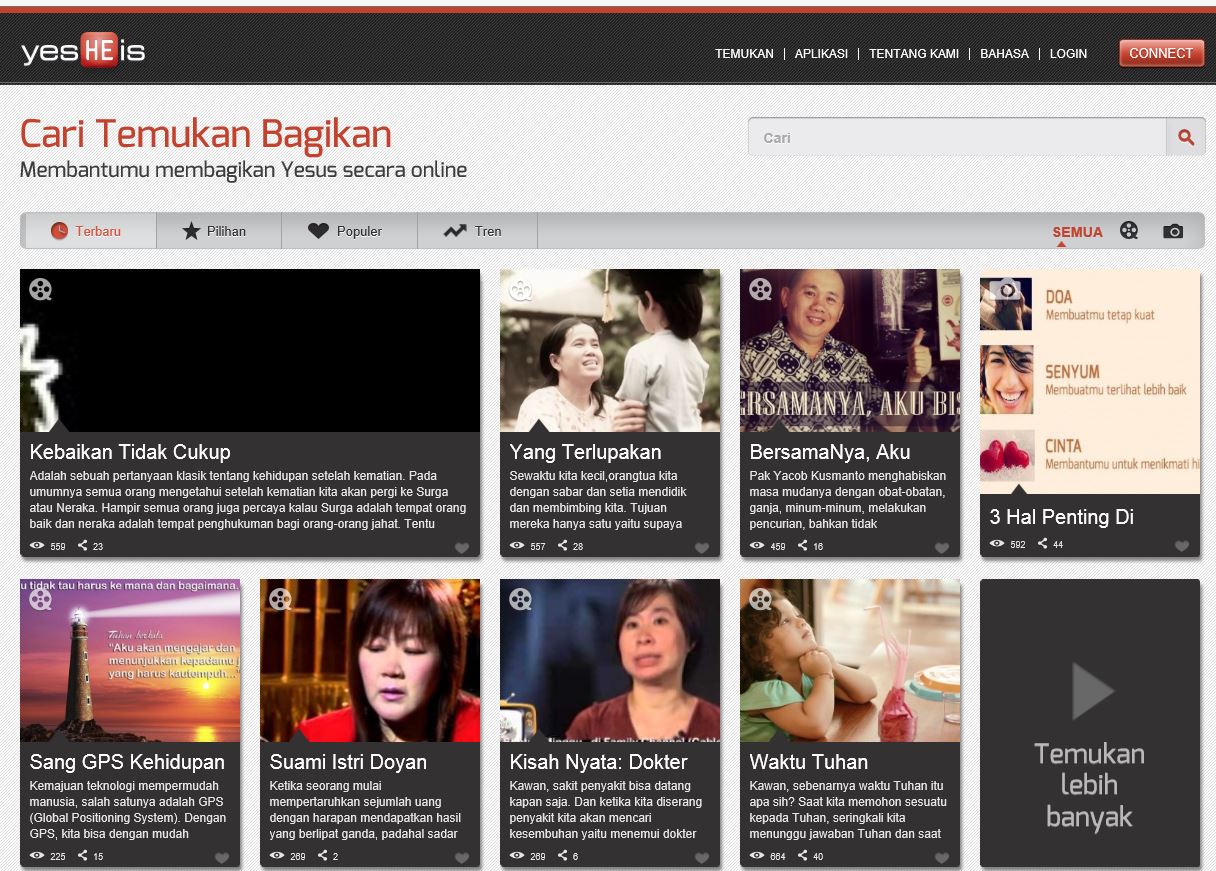Filter by video reel icon

(1129, 231)
